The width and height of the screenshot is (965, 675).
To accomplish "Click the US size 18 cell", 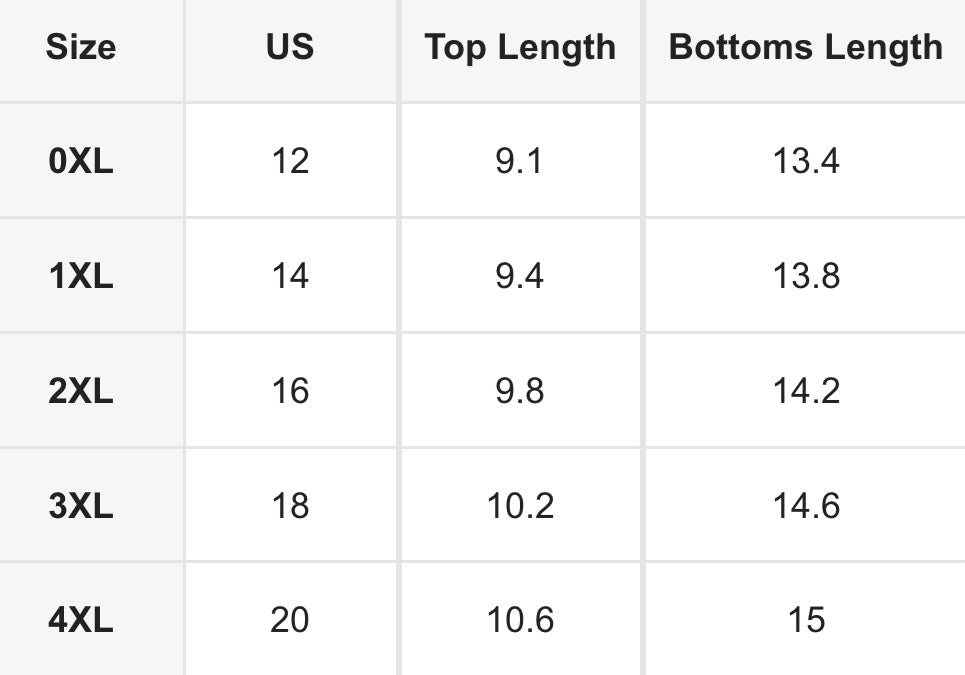I will point(290,506).
